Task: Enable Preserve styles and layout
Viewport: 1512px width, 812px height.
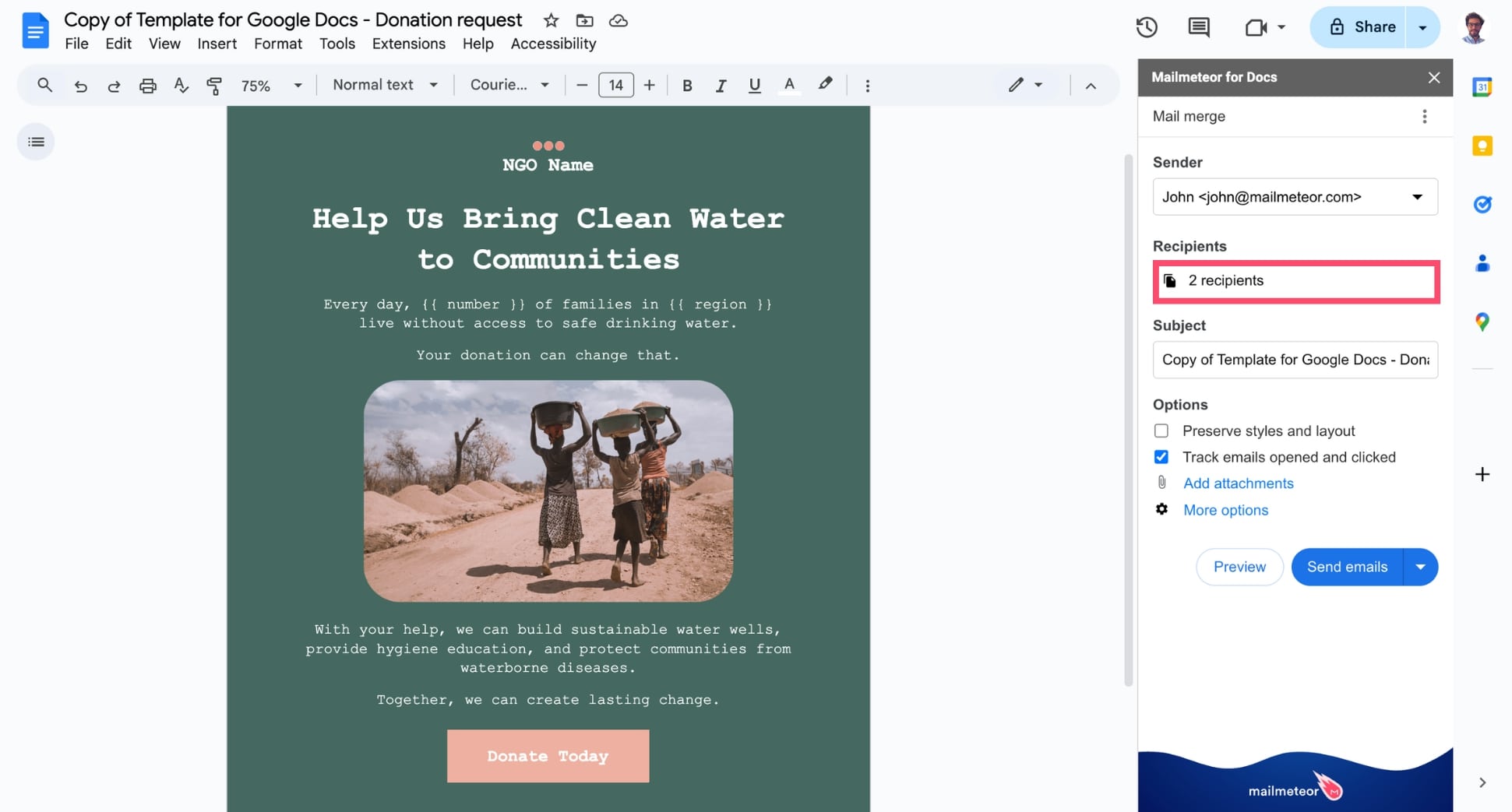Action: pyautogui.click(x=1161, y=431)
